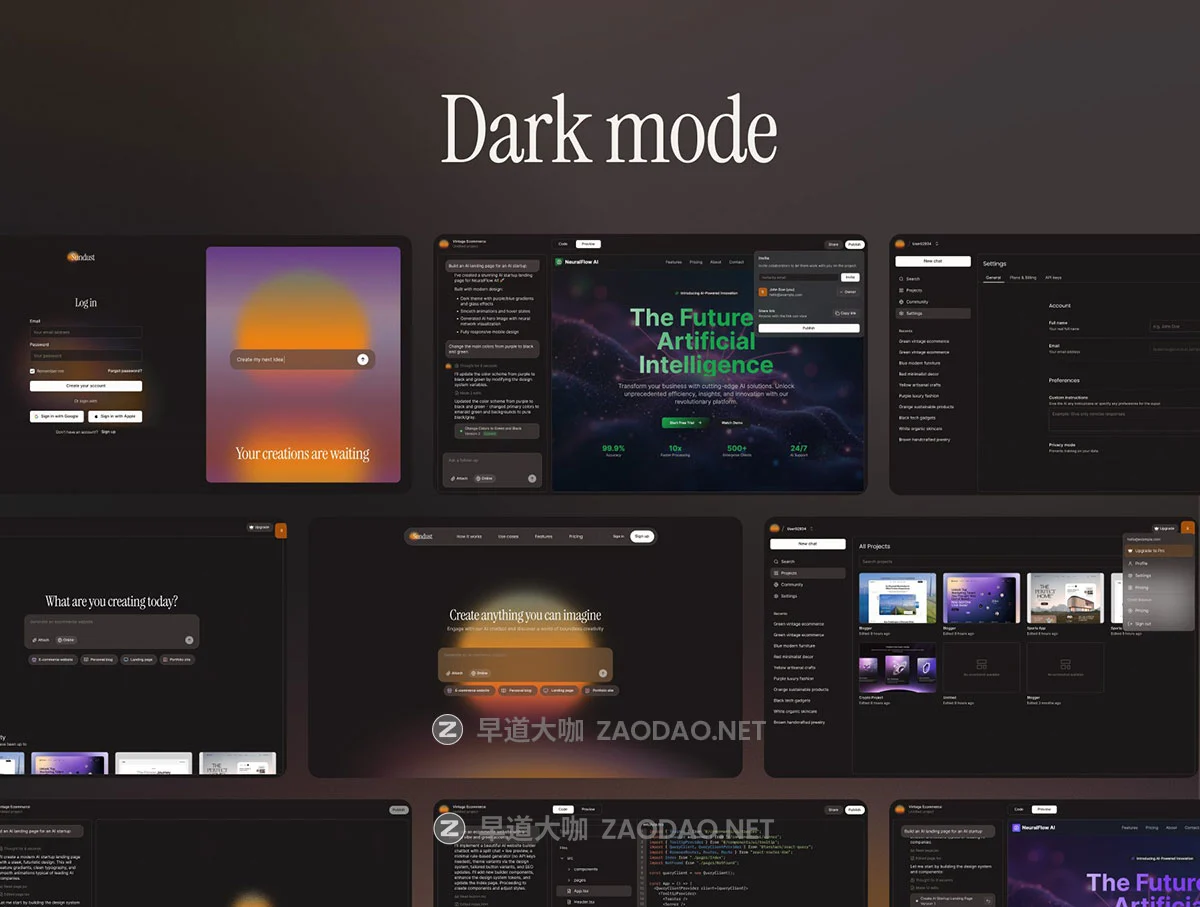Switch to the Plans & Billing tab
1200x907 pixels.
pyautogui.click(x=1022, y=278)
